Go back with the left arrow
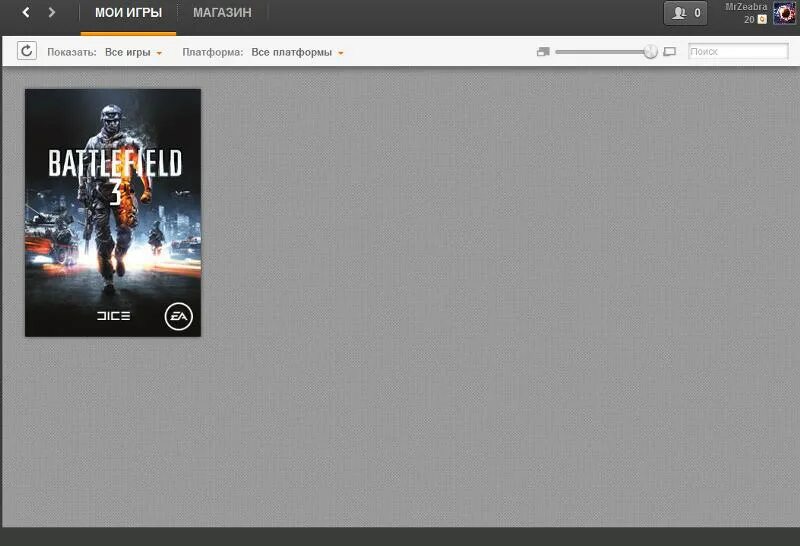Image resolution: width=800 pixels, height=546 pixels. pyautogui.click(x=26, y=12)
